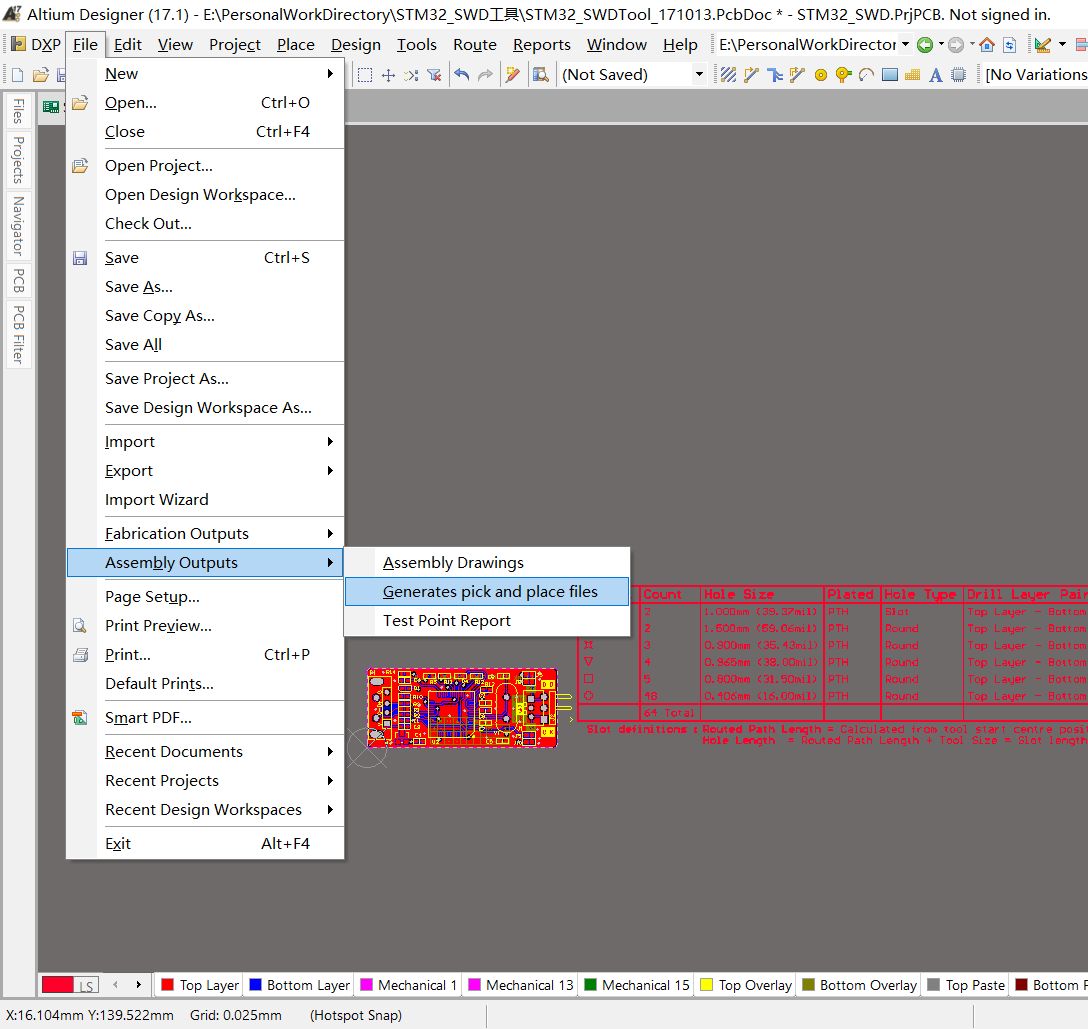Click the deselect all toolbar icon
Screen dimensions: 1088x1029
point(411,75)
